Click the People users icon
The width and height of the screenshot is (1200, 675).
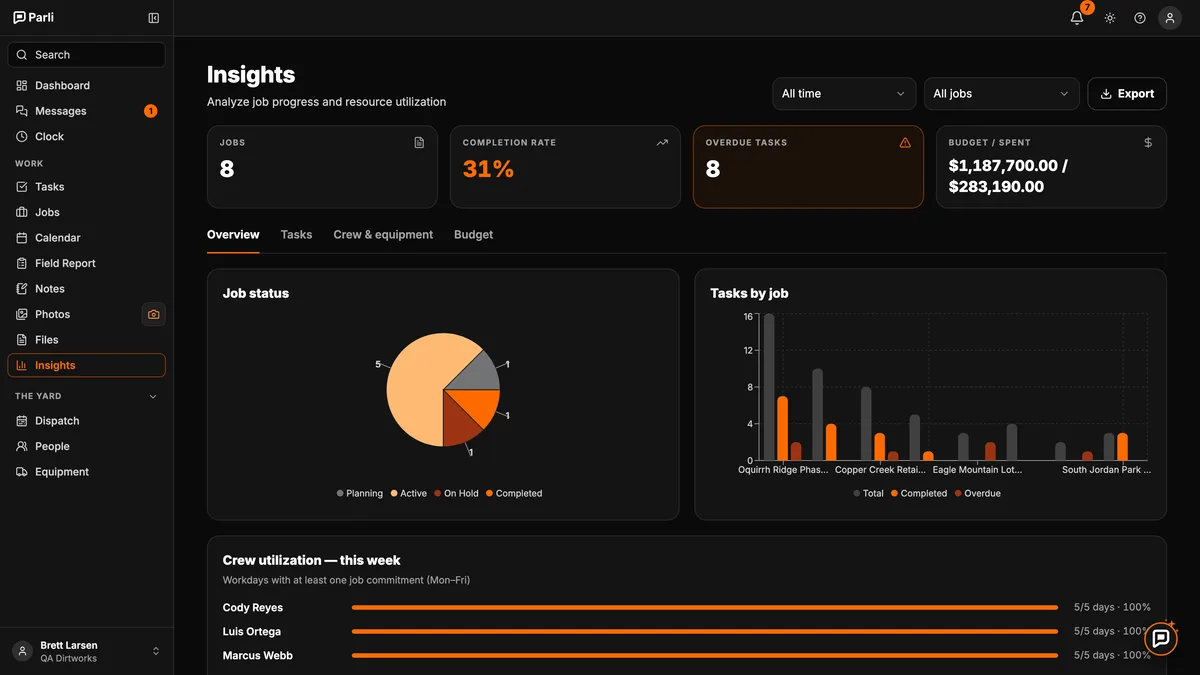pos(22,447)
